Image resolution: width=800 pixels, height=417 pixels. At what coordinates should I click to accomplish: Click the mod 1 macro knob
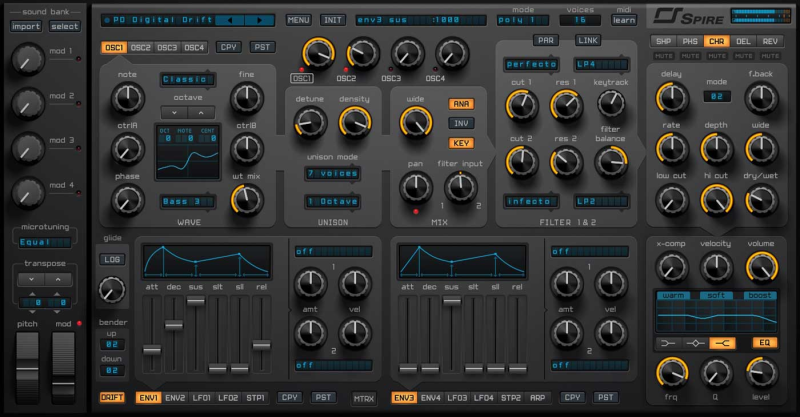[x=28, y=60]
